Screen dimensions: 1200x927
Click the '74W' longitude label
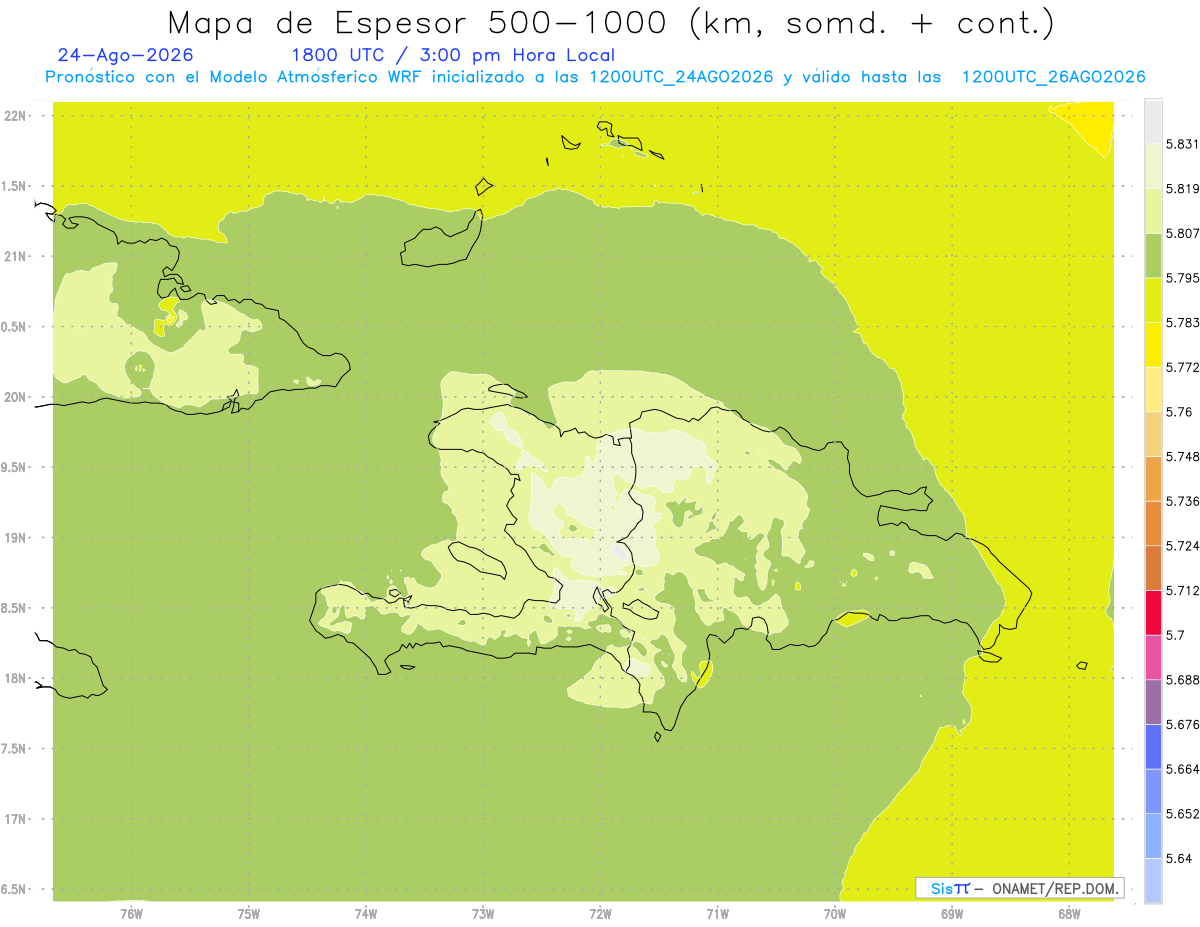click(x=366, y=913)
